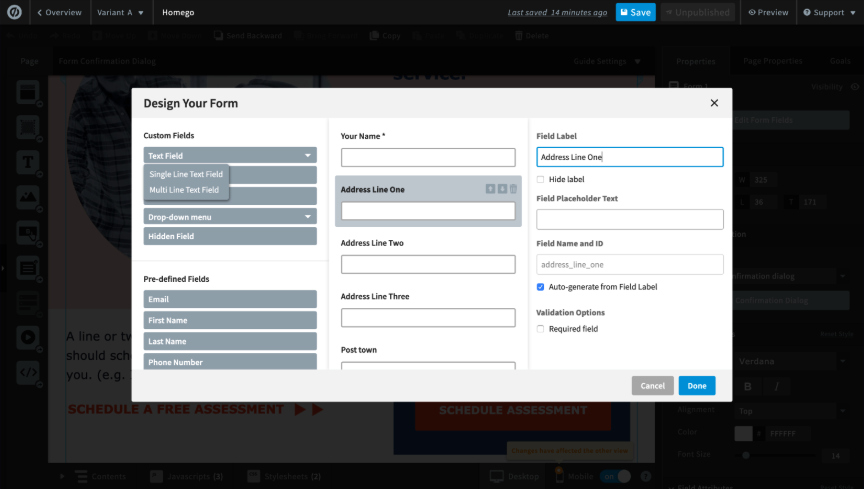The image size is (864, 489).
Task: Switch to the Properties tab
Action: point(695,61)
